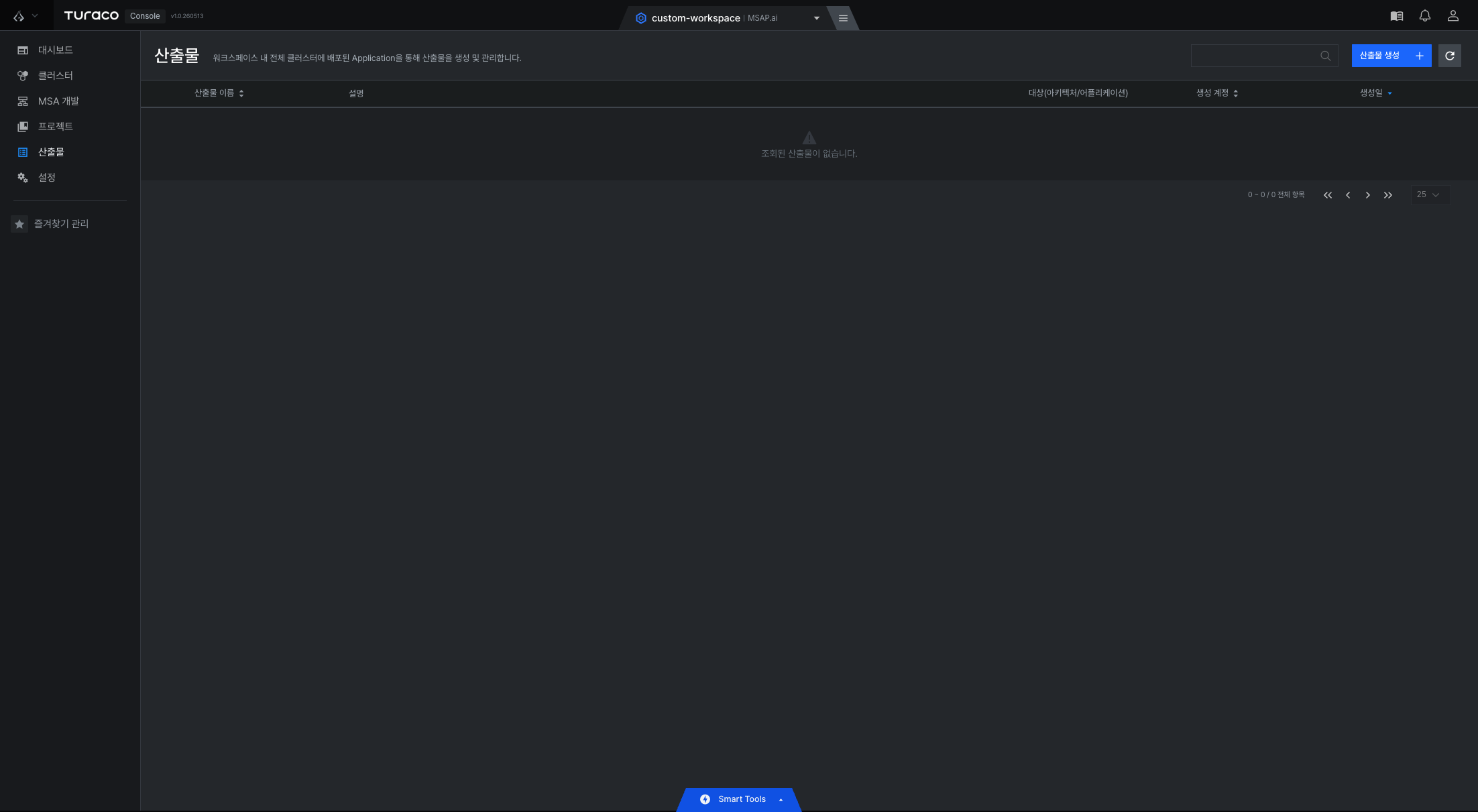Image resolution: width=1478 pixels, height=812 pixels.
Task: Go to the last page arrow
Action: 1388,195
